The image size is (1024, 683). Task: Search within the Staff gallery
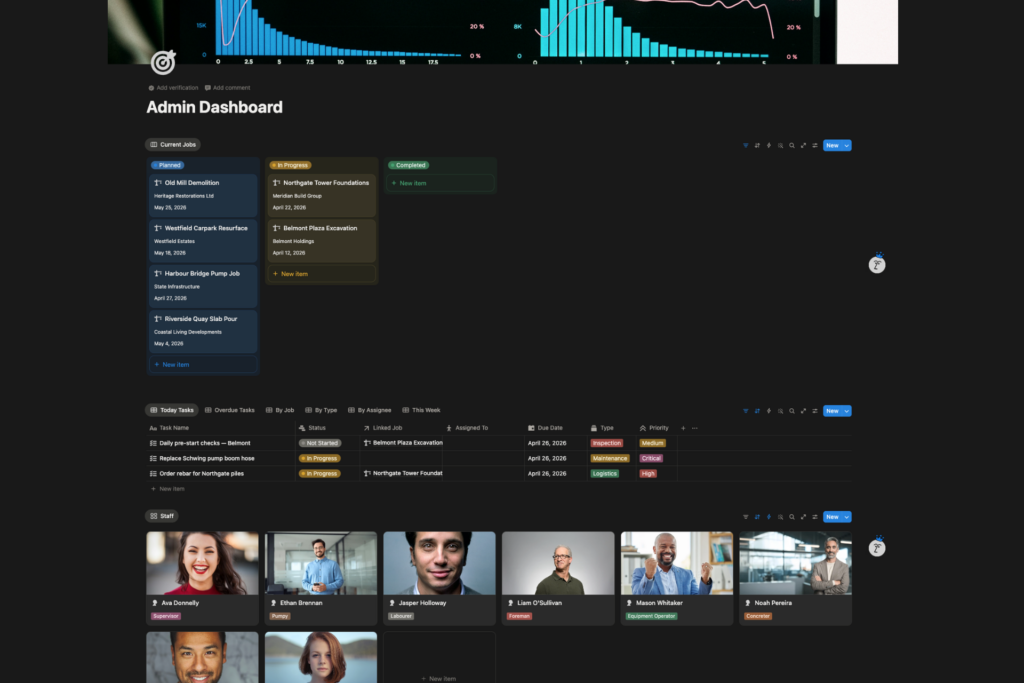(x=792, y=517)
